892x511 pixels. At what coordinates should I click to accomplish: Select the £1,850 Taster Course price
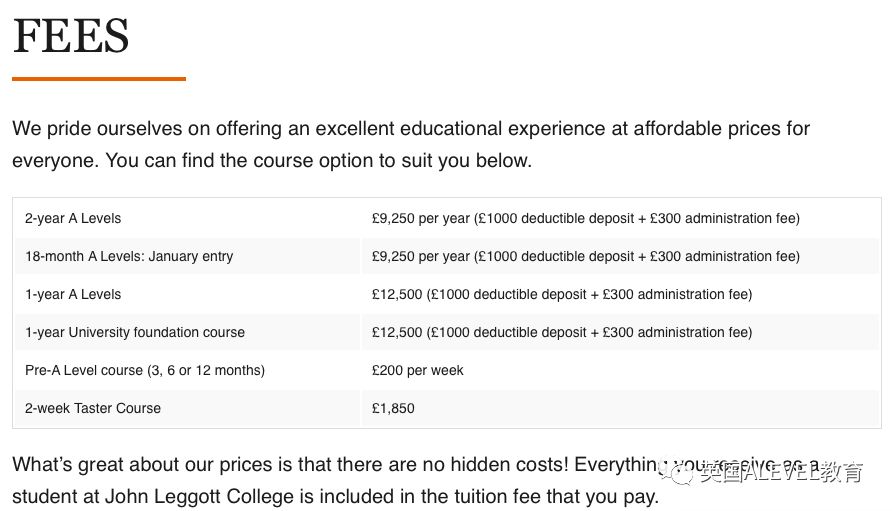click(393, 409)
